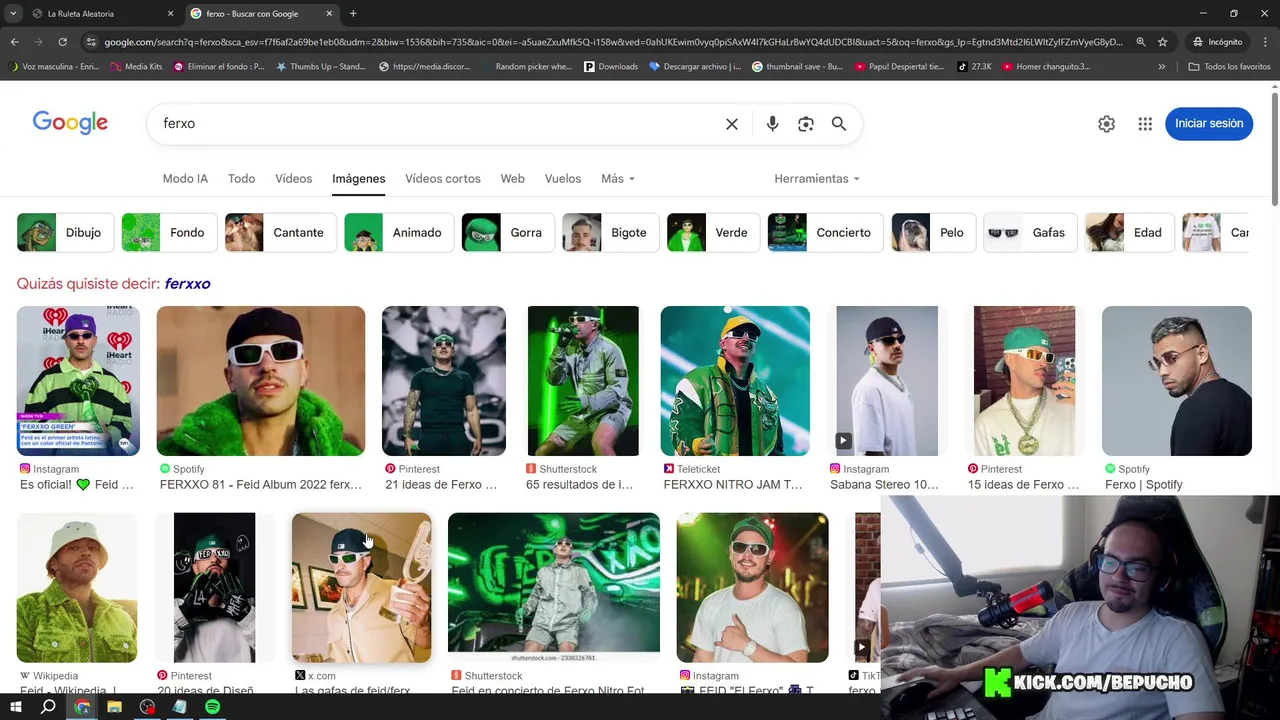
Task: Switch to the Modo IA tab
Action: pos(185,179)
